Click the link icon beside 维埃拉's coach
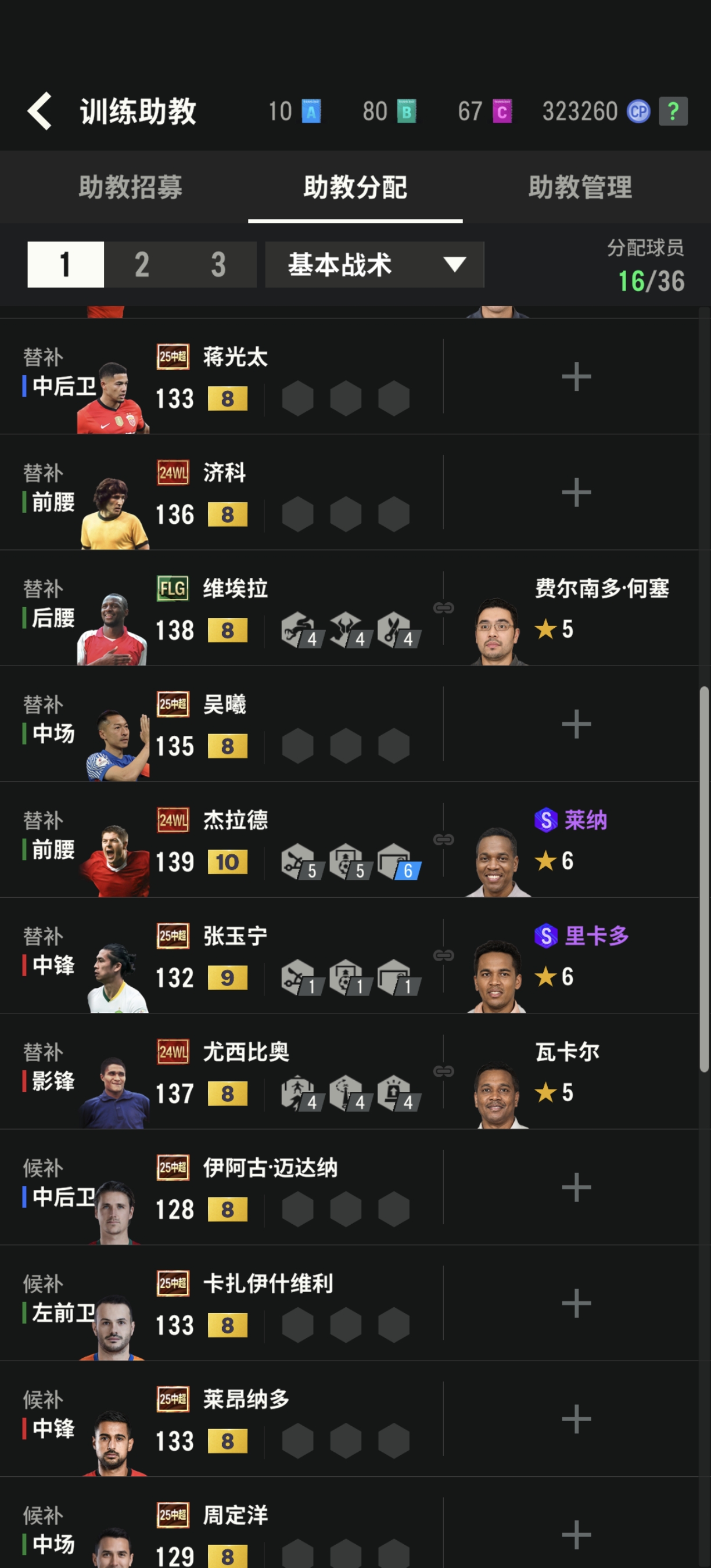Viewport: 711px width, 1568px height. click(443, 607)
